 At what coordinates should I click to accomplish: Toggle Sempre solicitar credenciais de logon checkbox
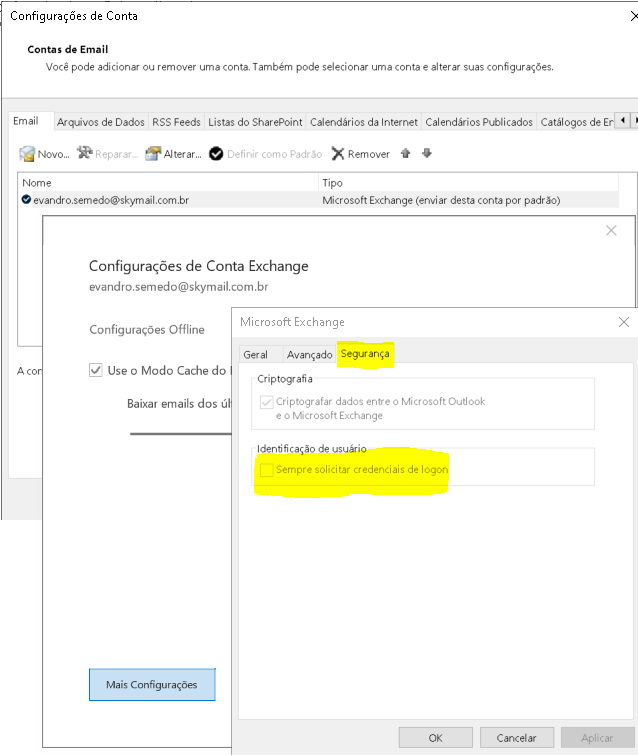coord(267,470)
